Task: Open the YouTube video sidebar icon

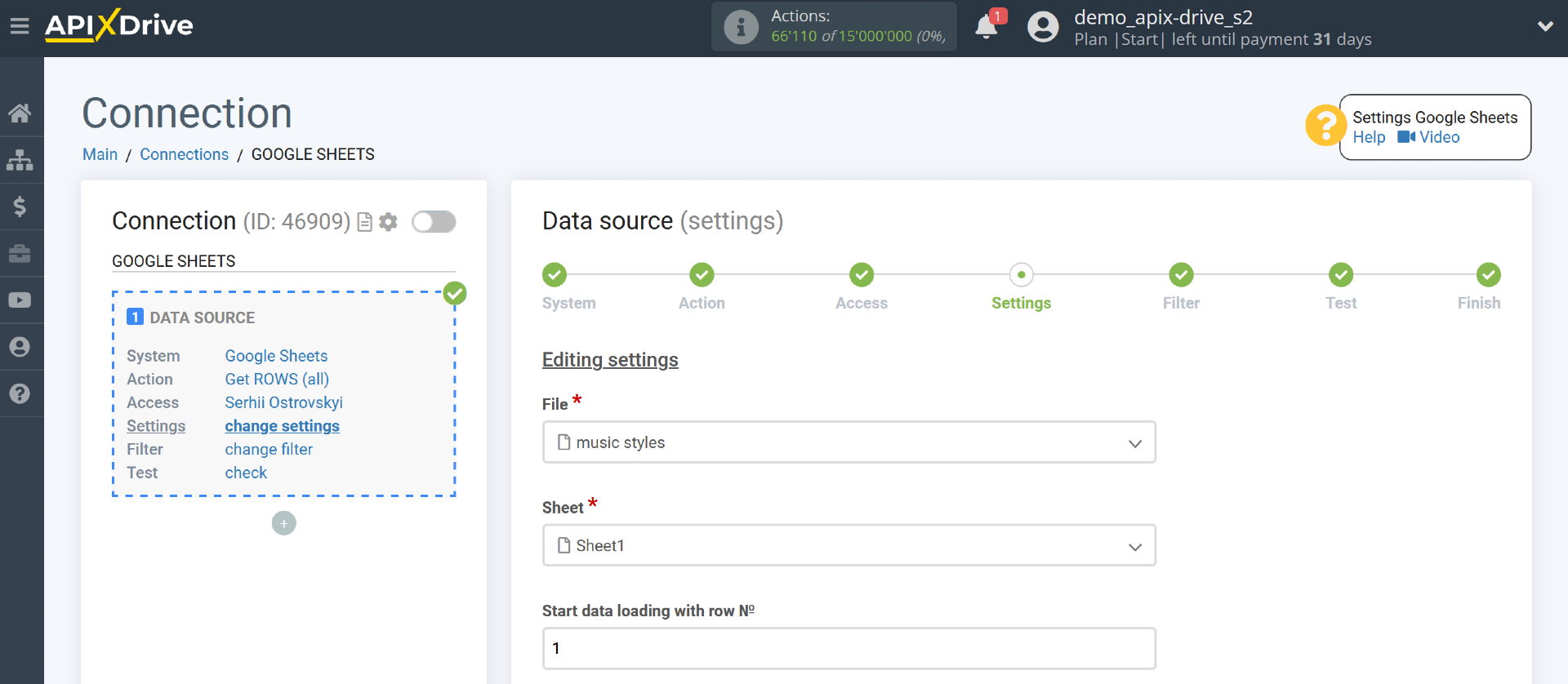Action: (x=20, y=300)
